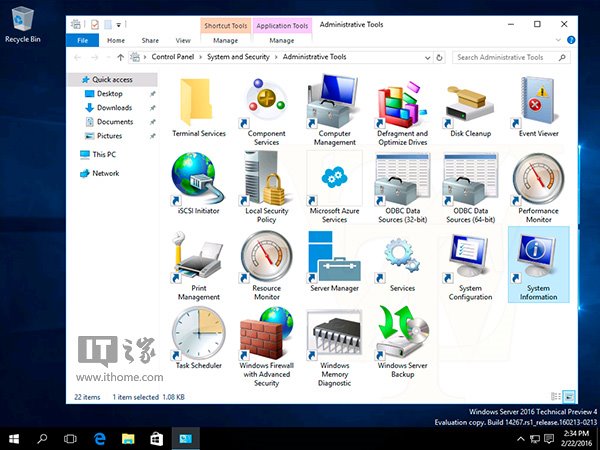The image size is (600, 450).
Task: Switch to large icons view layout
Action: tap(569, 396)
